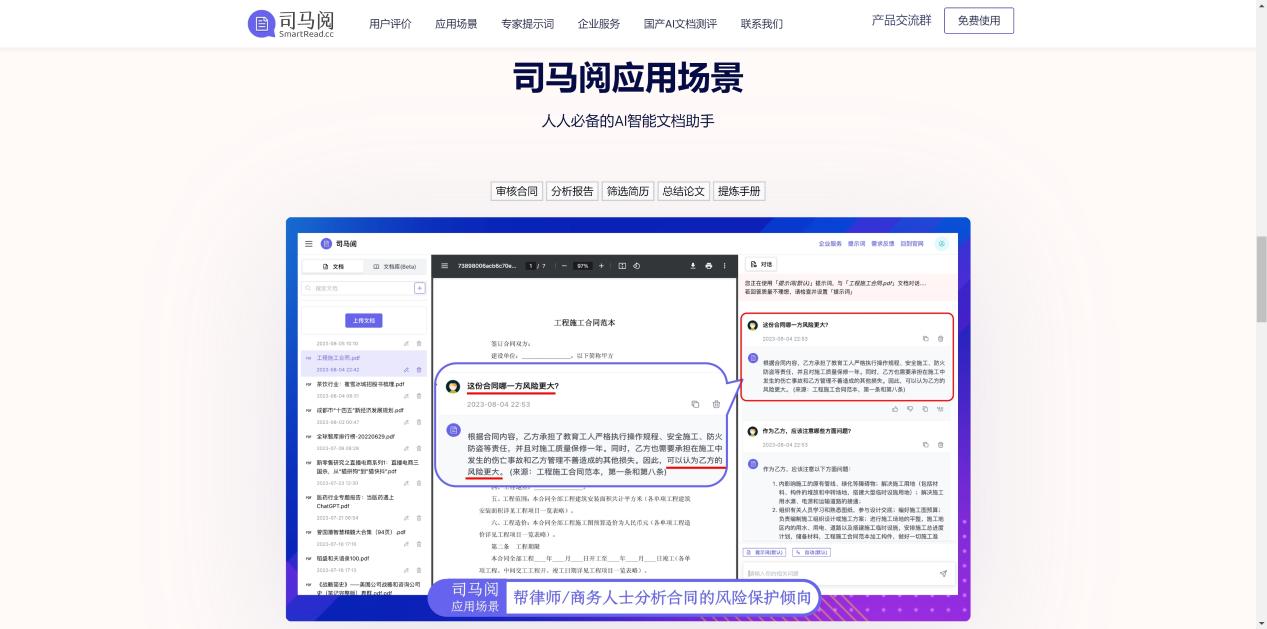Open the 国产AI文档测评 nav item
This screenshot has width=1267, height=629.
680,24
